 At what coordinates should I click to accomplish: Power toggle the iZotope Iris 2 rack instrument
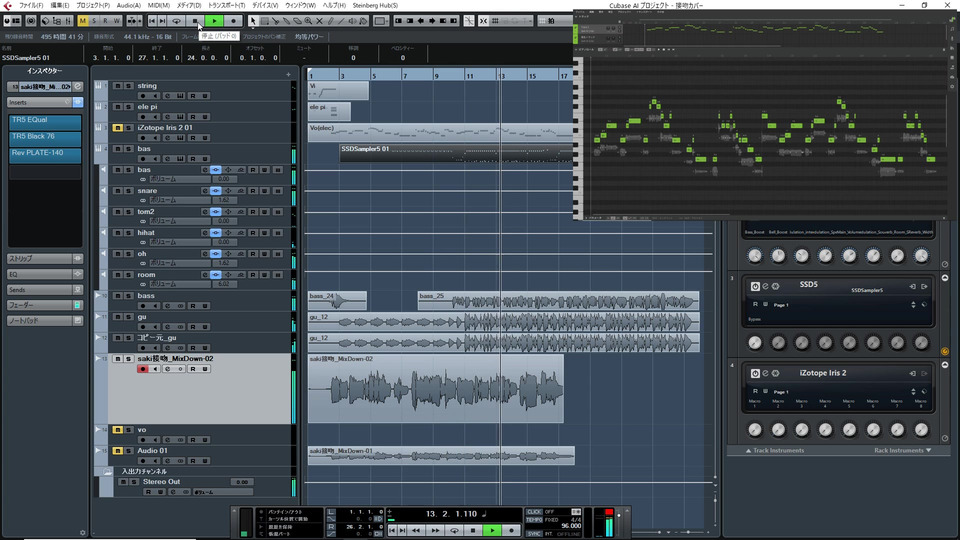[755, 373]
